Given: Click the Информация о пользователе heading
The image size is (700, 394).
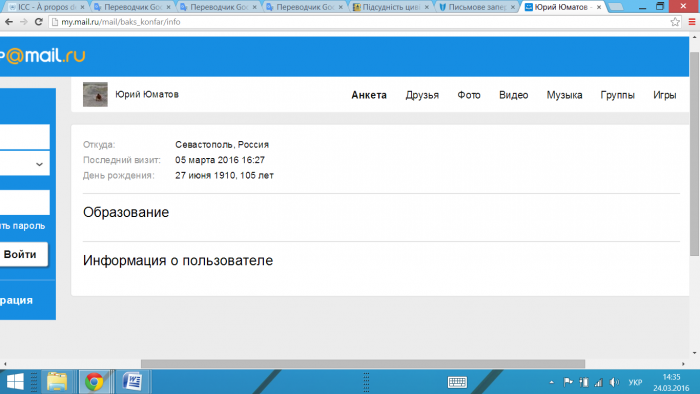Looking at the screenshot, I should click(178, 261).
